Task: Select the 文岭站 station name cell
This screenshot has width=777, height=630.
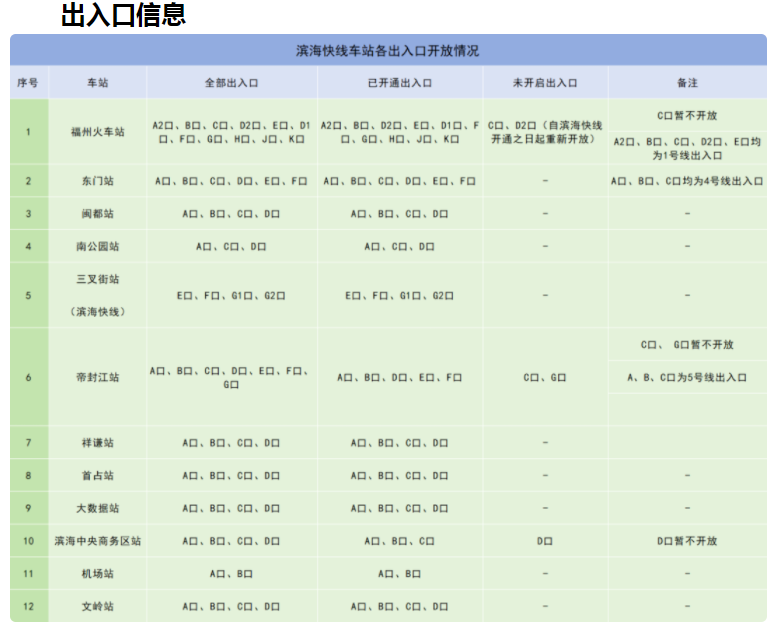Action: (97, 606)
